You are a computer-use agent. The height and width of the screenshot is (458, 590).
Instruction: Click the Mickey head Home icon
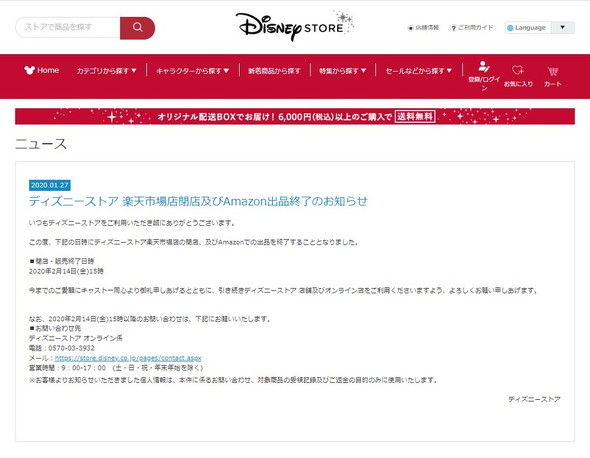29,70
